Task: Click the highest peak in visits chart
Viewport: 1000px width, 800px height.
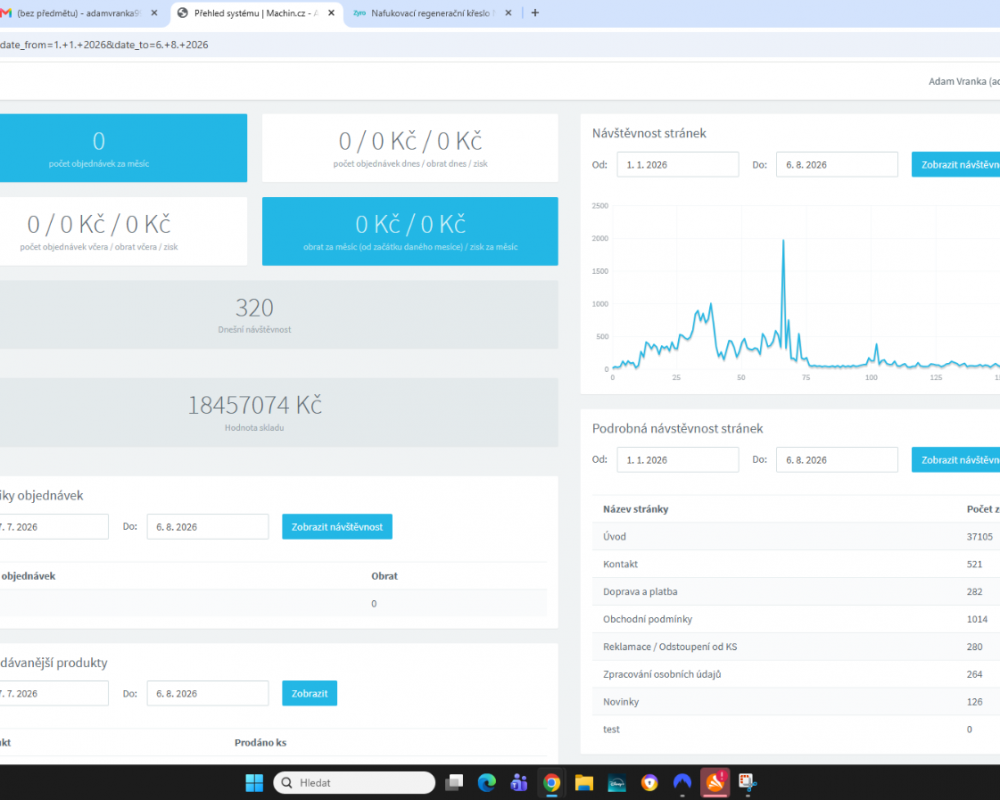Action: pyautogui.click(x=783, y=241)
